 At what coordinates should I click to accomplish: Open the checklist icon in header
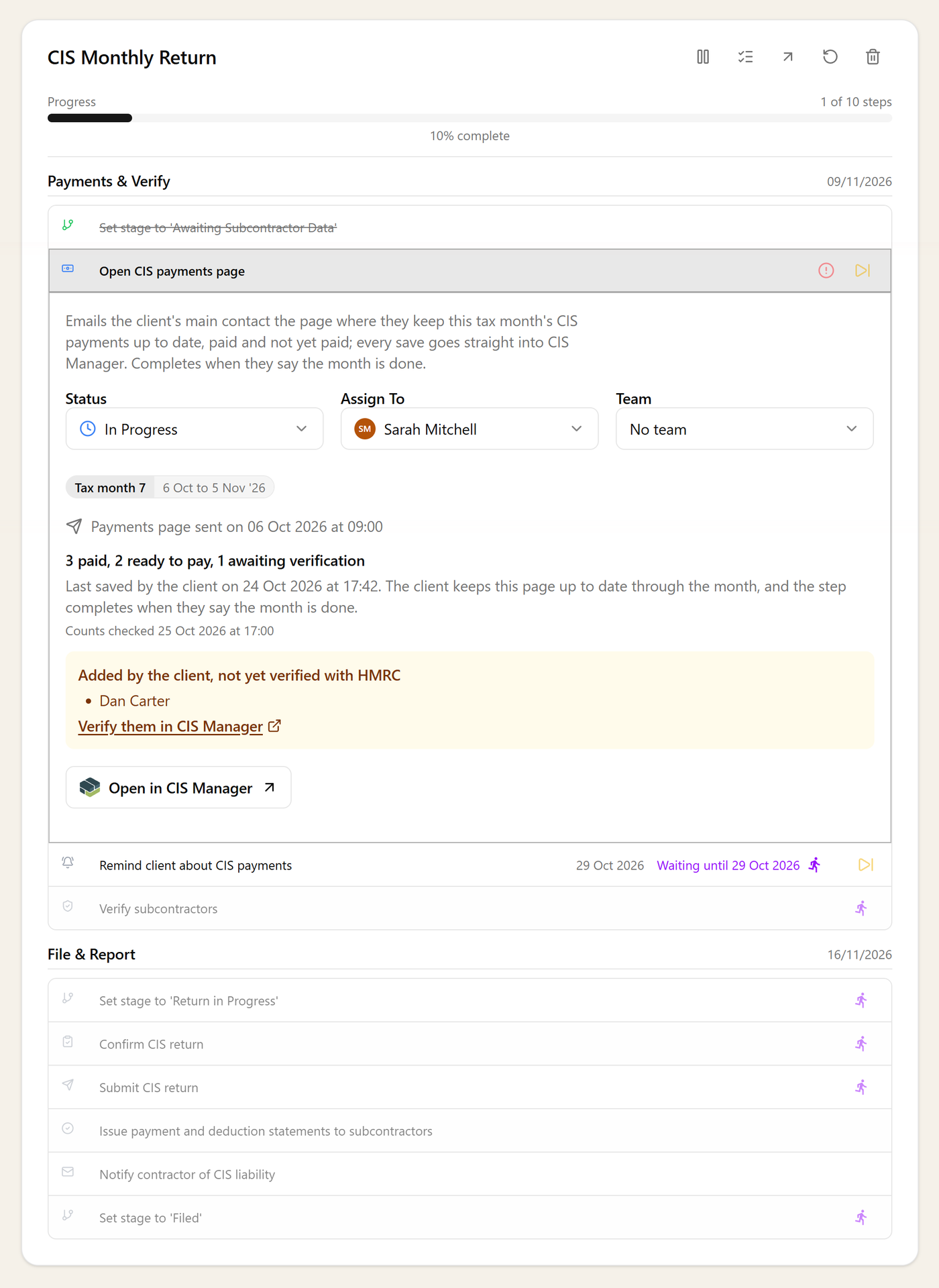(745, 57)
